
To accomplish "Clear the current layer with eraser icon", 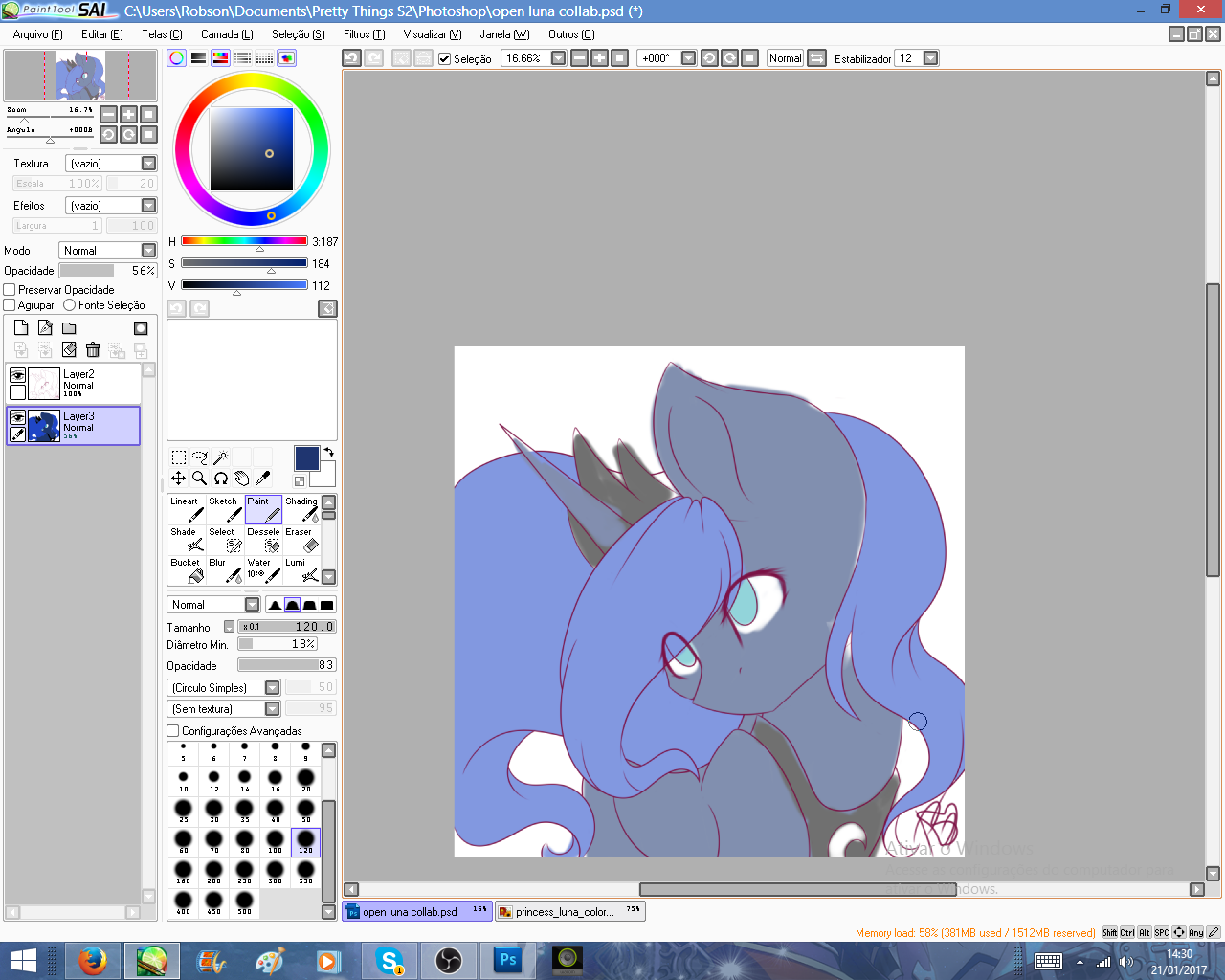I will 69,350.
